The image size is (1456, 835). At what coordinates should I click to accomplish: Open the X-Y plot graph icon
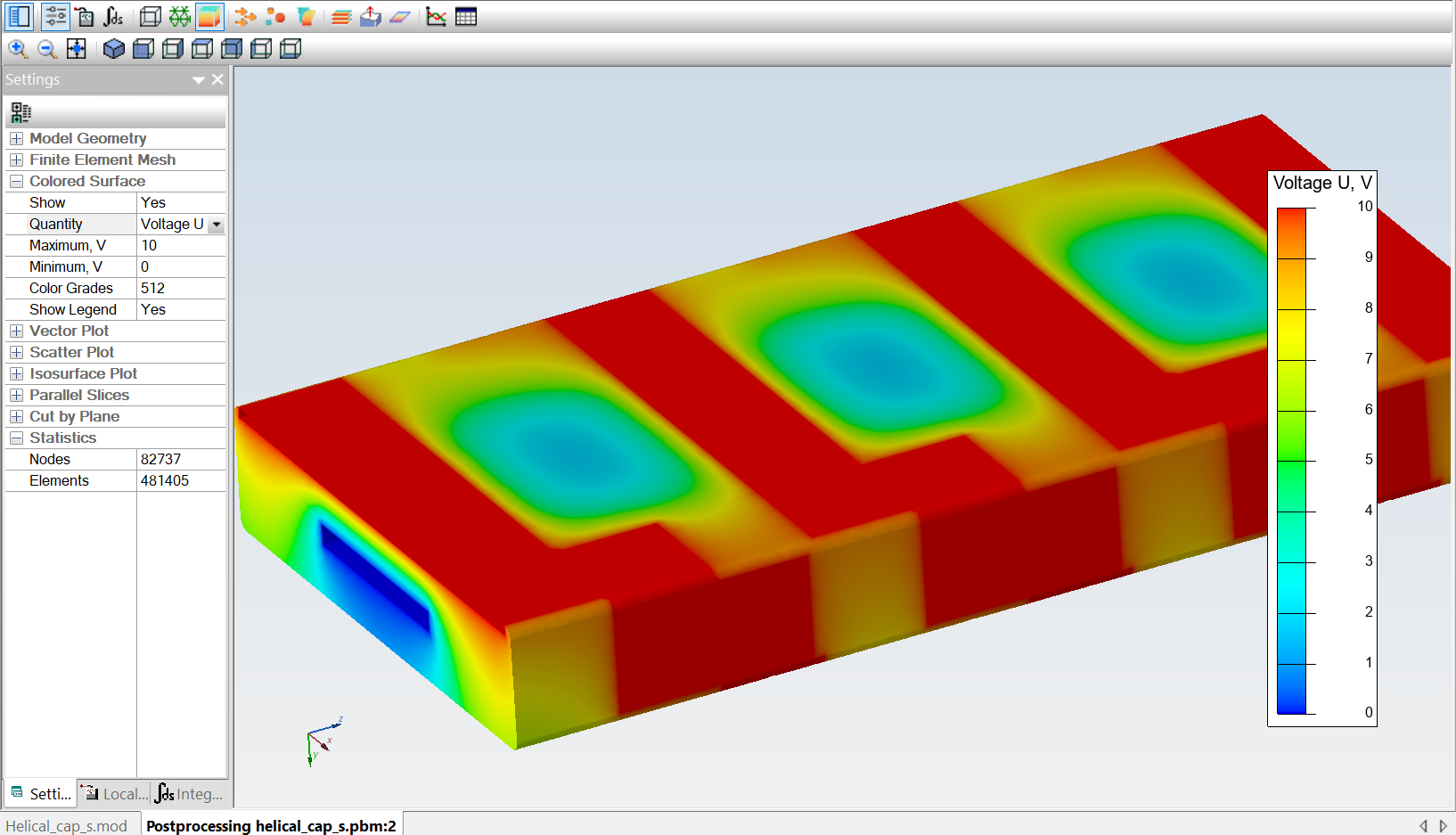pos(436,17)
